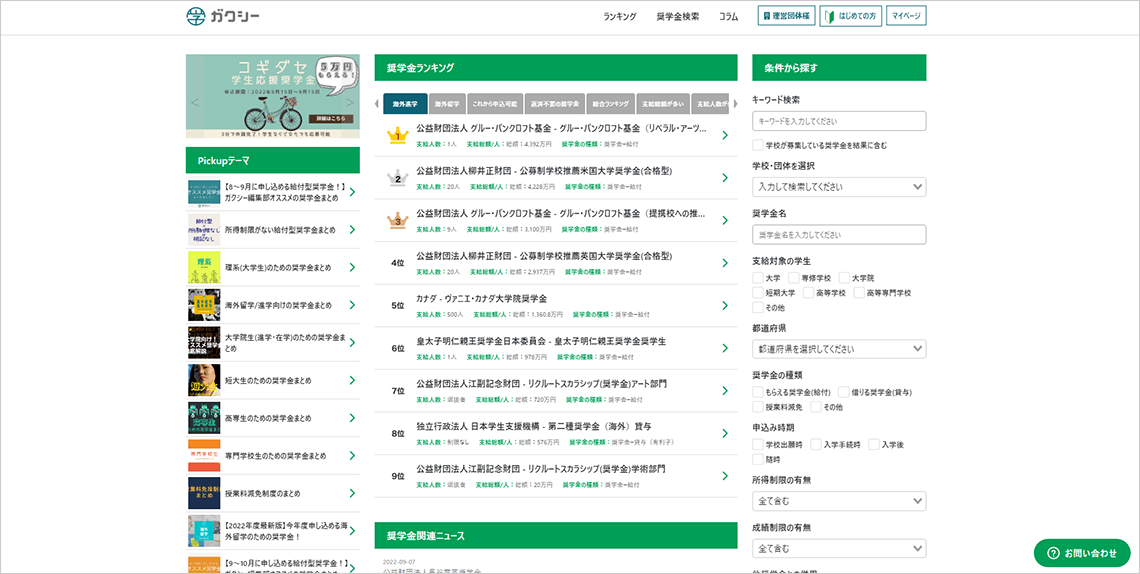The image size is (1140, 574).
Task: Open chevron for リクルートスカラシップ アート部門 row
Action: coord(725,391)
